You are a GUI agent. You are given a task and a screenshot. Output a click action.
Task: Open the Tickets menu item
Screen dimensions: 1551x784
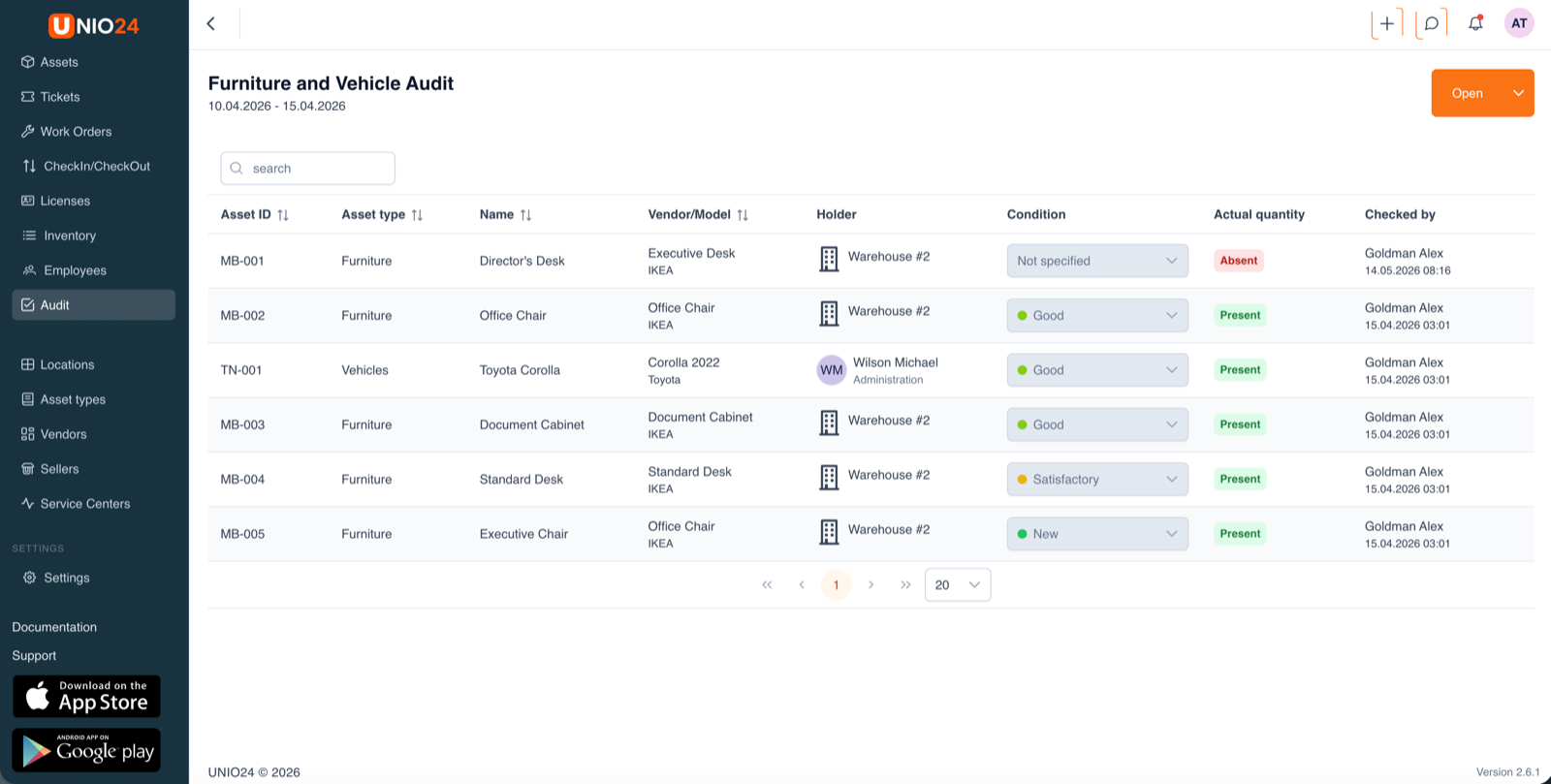(93, 97)
